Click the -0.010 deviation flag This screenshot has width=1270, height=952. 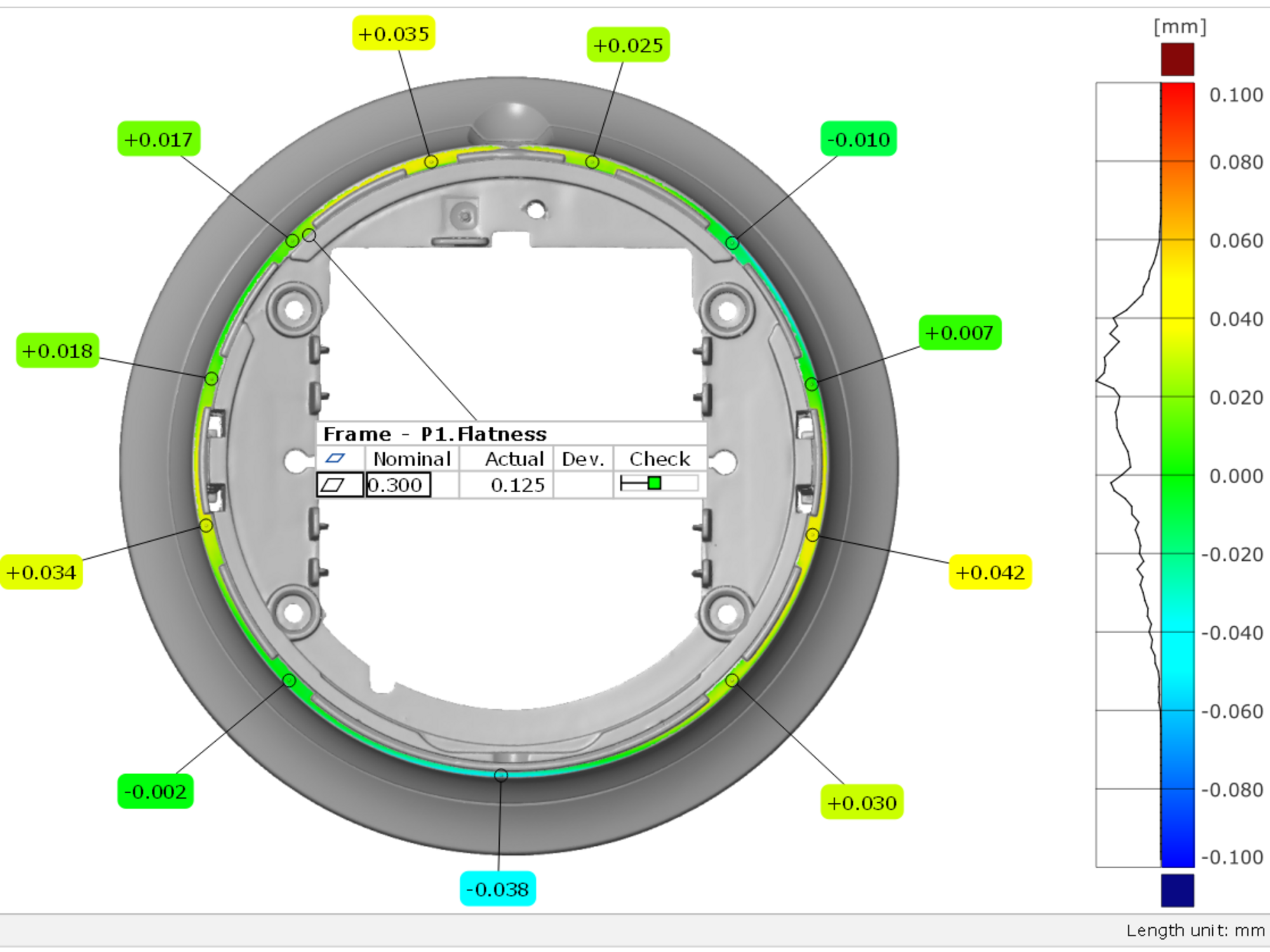pos(859,139)
